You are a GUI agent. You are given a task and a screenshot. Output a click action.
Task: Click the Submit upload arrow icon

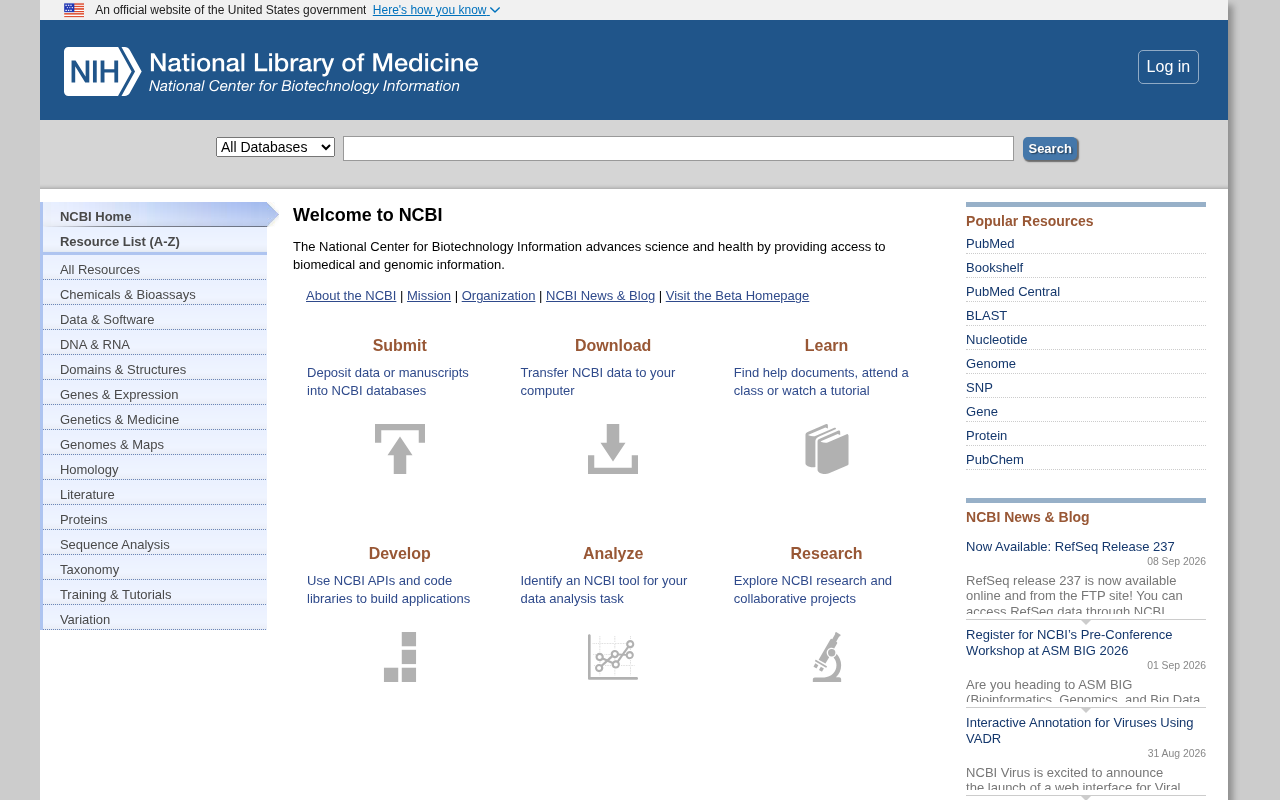400,449
